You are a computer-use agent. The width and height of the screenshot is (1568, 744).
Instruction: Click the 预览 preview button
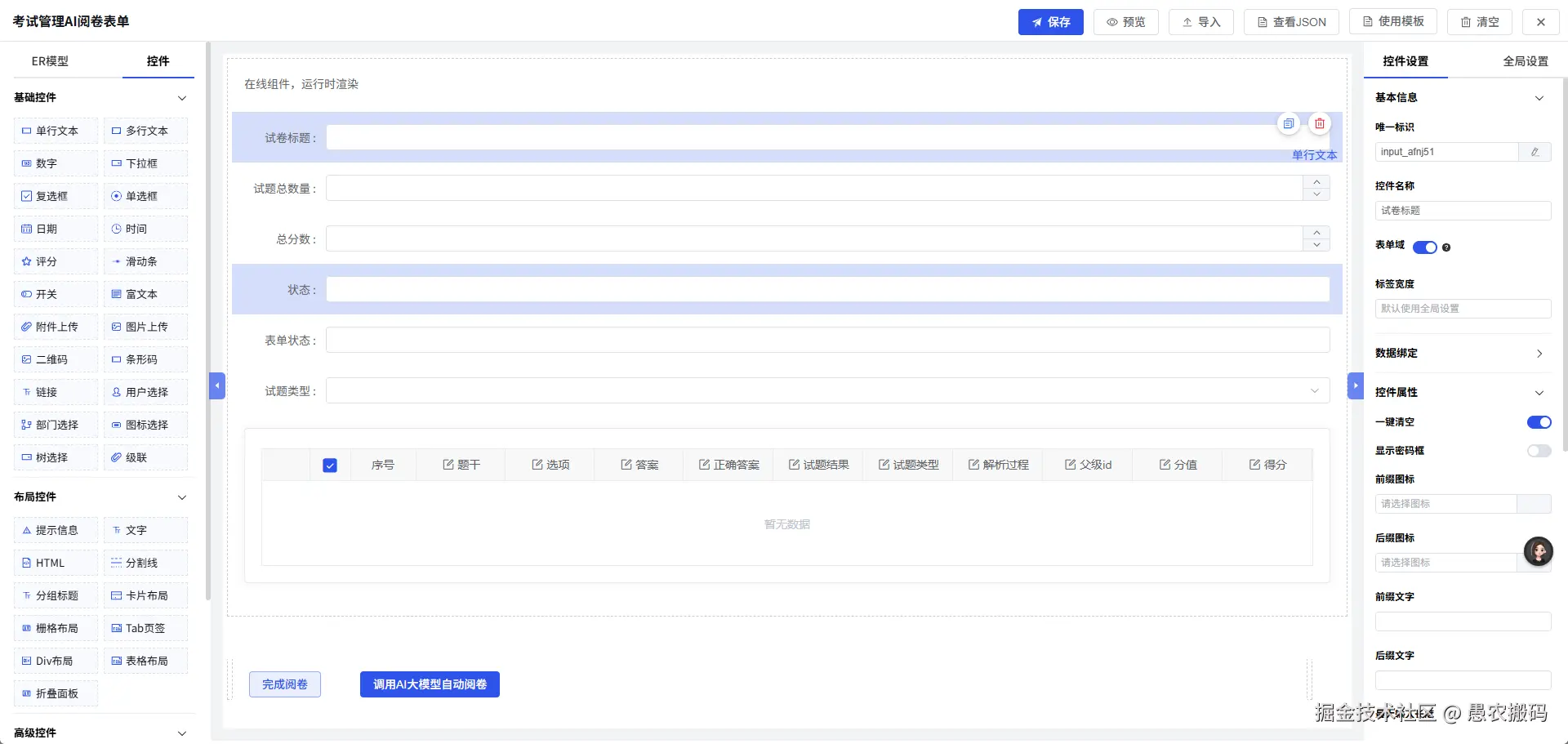point(1126,22)
